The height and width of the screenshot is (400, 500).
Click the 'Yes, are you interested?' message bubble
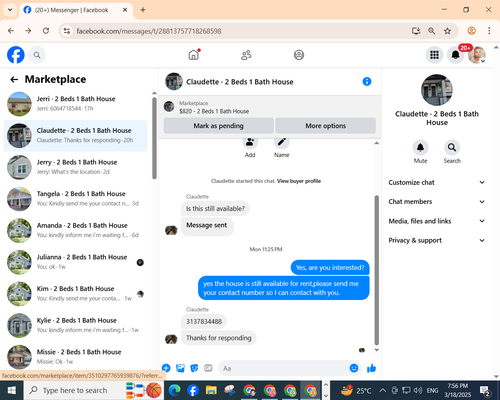(x=330, y=268)
